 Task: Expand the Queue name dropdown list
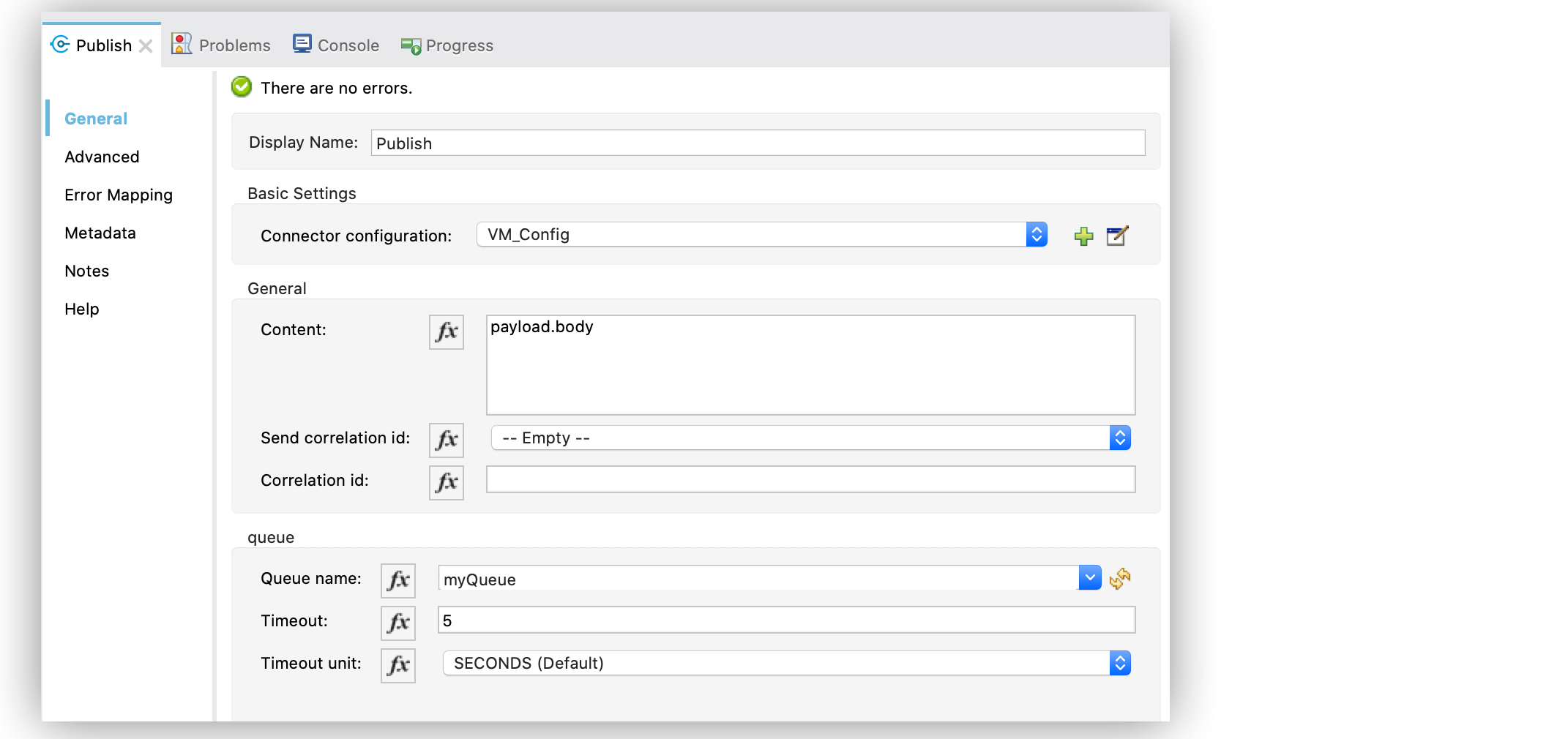tap(1089, 577)
